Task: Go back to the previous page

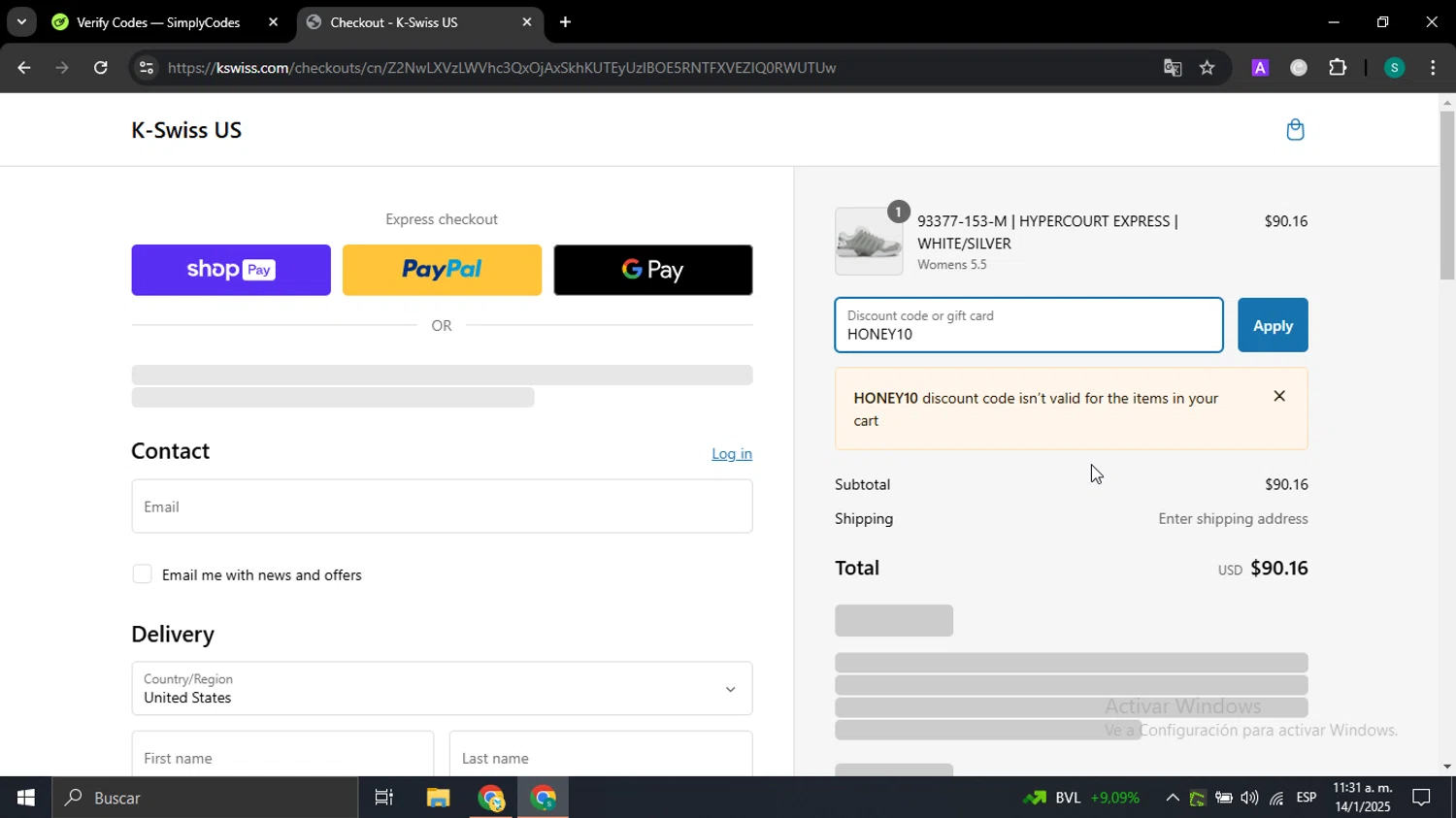Action: pyautogui.click(x=24, y=68)
